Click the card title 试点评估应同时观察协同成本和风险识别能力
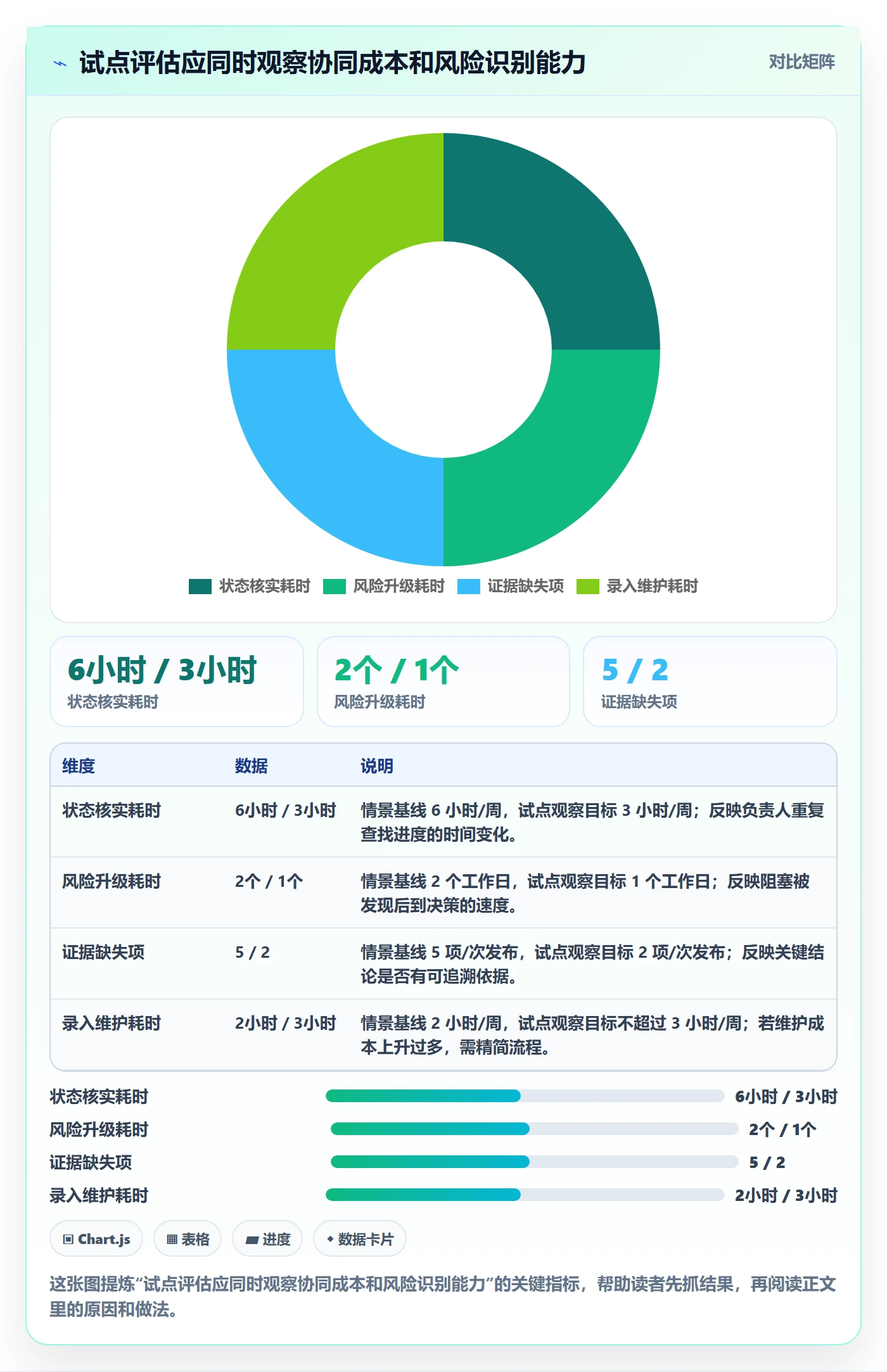Image resolution: width=887 pixels, height=1372 pixels. tap(332, 63)
